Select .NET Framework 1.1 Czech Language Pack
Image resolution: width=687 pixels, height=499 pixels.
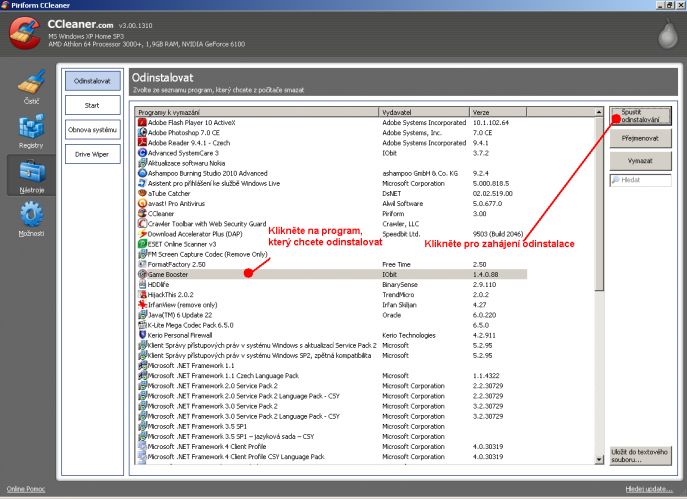click(x=332, y=375)
